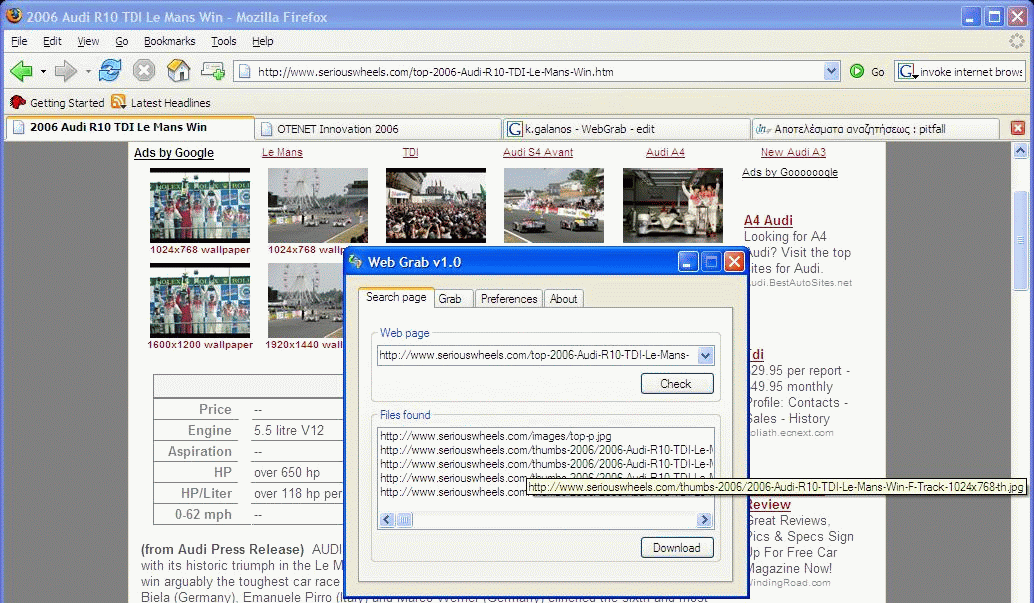Click the green Go icon
The image size is (1034, 603).
[857, 71]
